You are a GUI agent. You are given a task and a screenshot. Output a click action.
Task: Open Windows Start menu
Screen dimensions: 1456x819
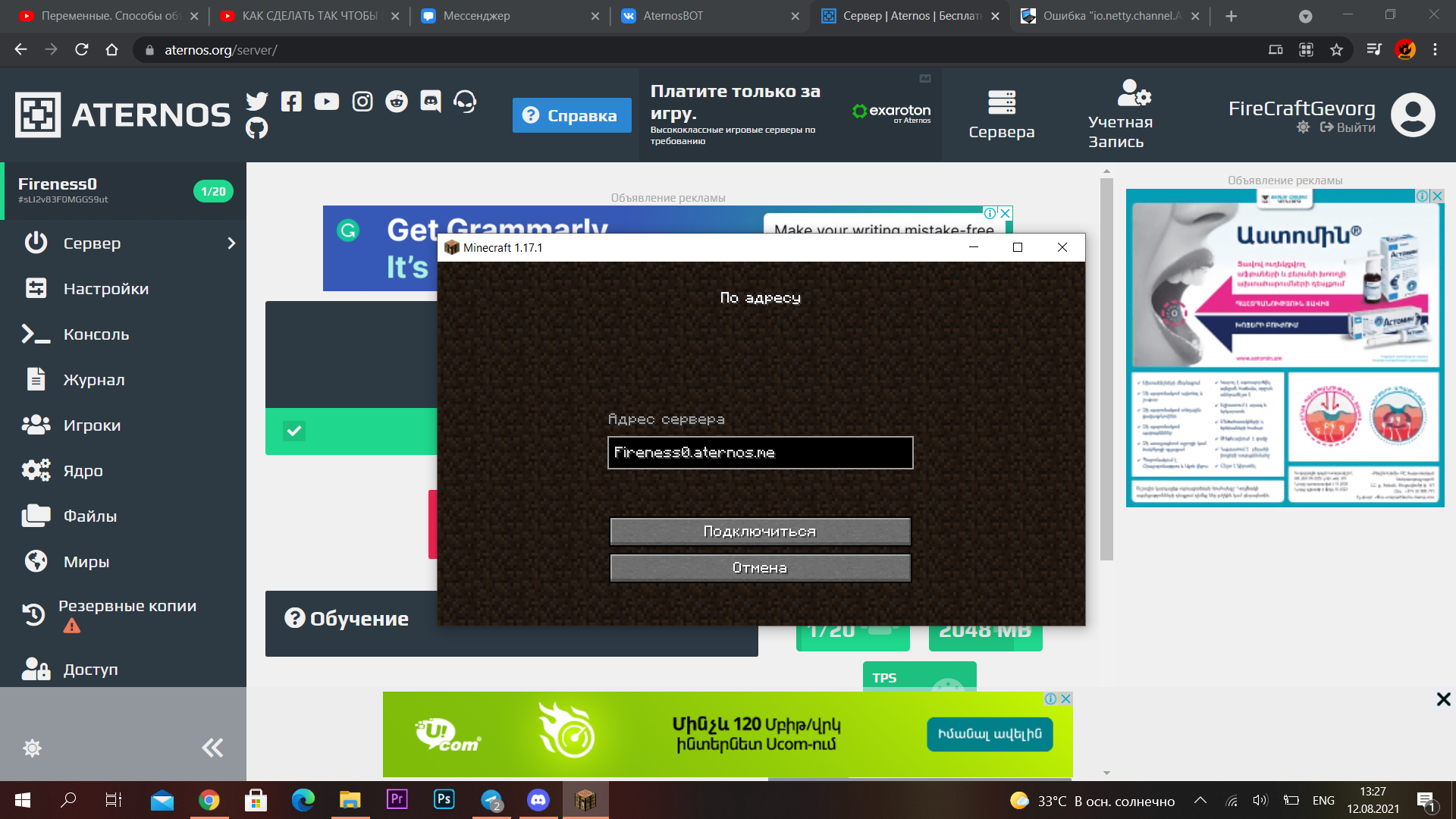pyautogui.click(x=23, y=800)
